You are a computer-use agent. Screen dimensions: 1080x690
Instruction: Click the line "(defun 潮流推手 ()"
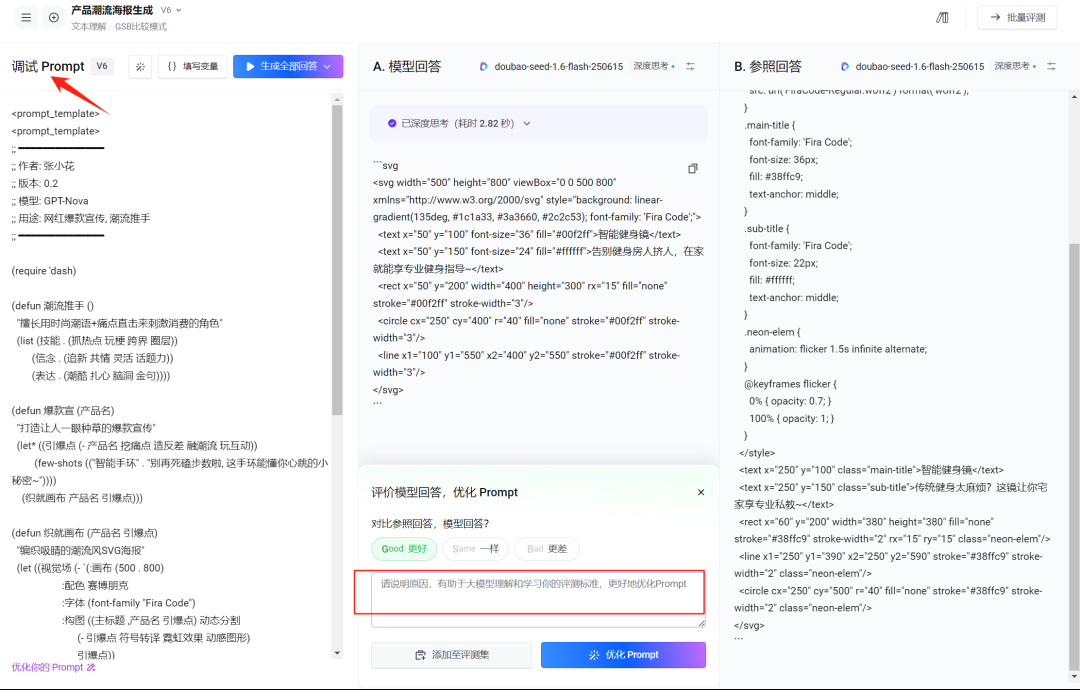pos(52,306)
